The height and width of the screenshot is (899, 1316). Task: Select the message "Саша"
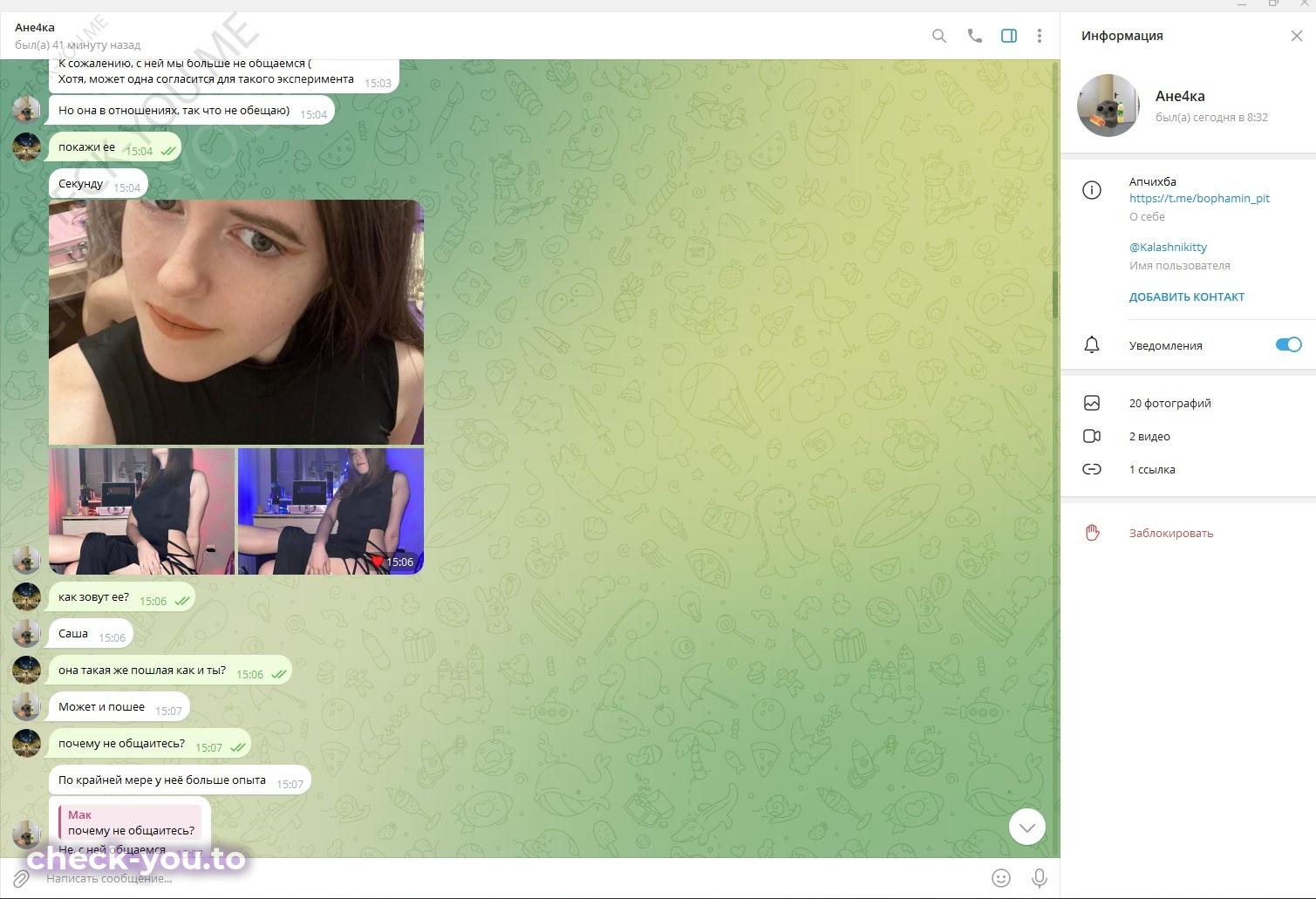[91, 634]
